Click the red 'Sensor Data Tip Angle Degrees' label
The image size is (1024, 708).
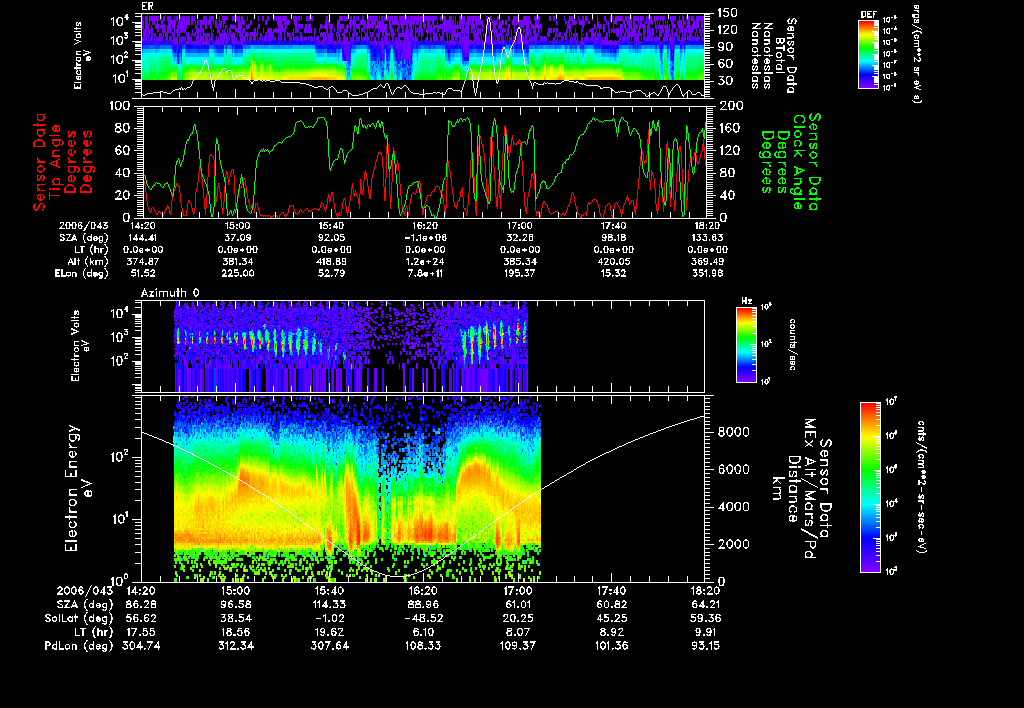point(63,162)
